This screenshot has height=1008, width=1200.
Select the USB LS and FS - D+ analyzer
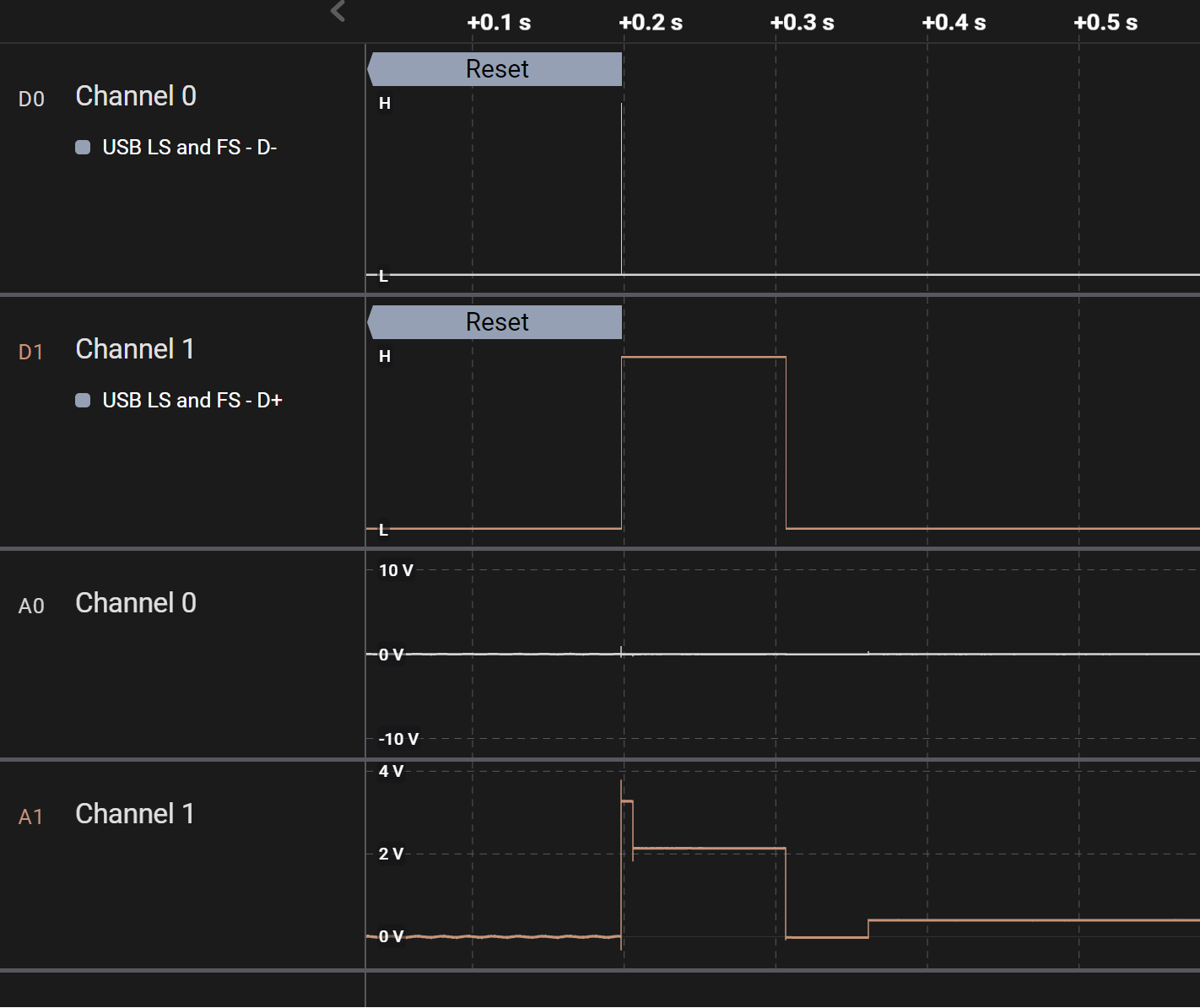coord(192,401)
